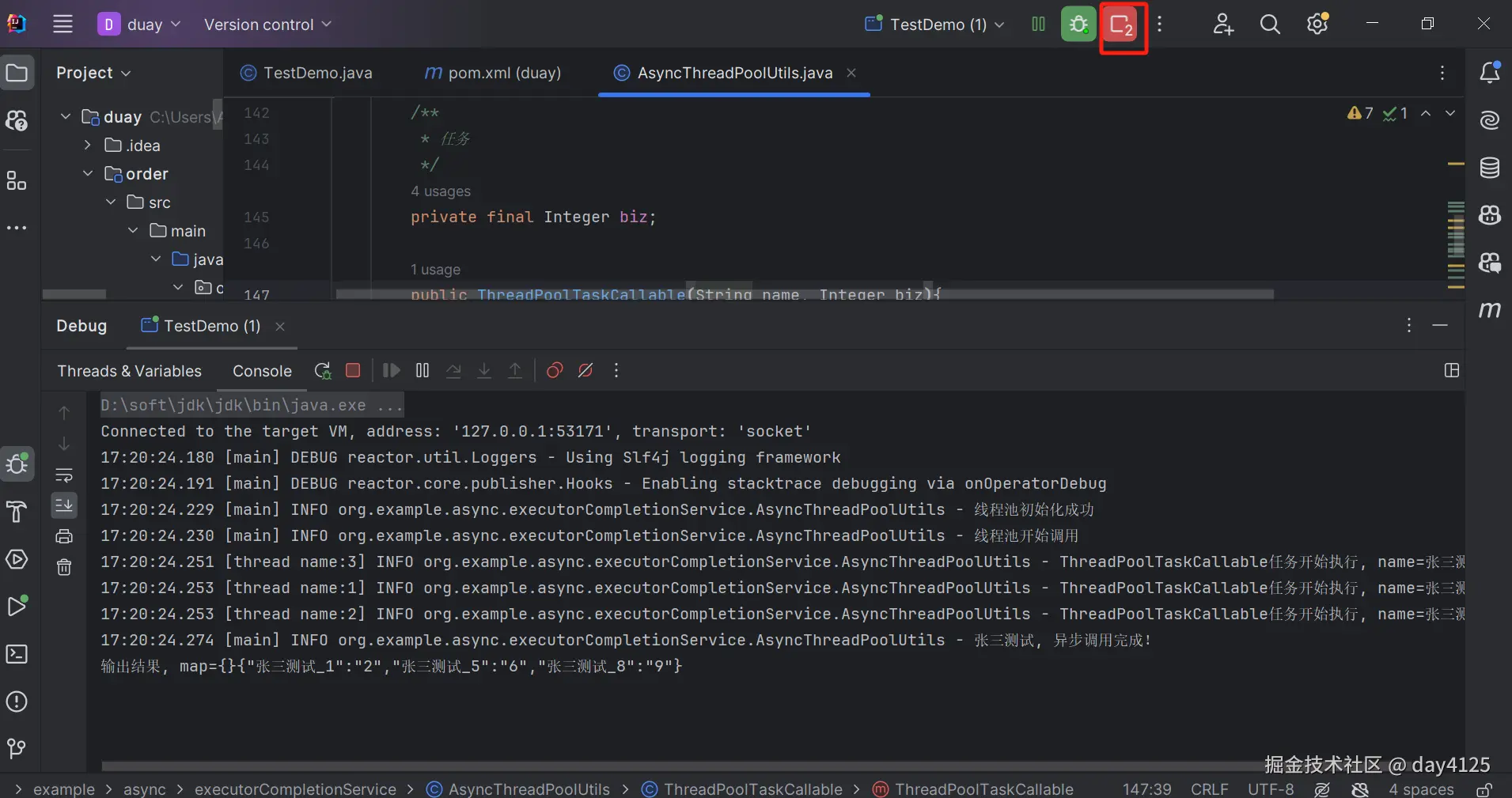Click the Step Over debug icon

point(453,370)
